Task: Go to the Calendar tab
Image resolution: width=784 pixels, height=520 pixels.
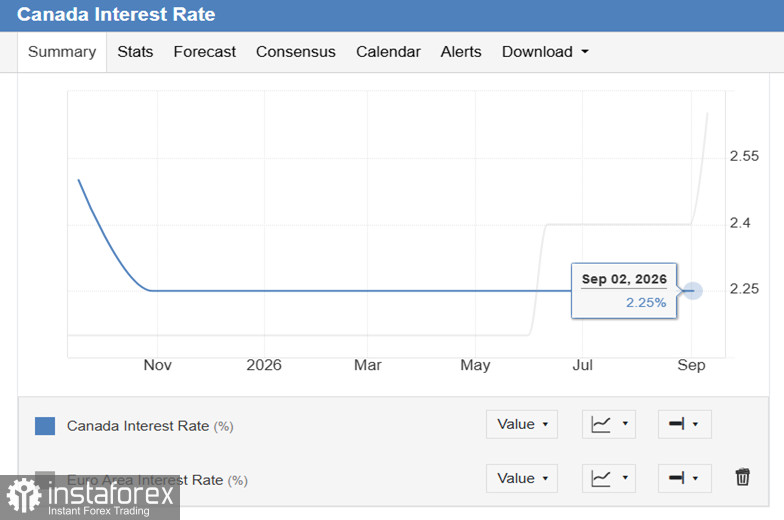Action: [x=388, y=52]
